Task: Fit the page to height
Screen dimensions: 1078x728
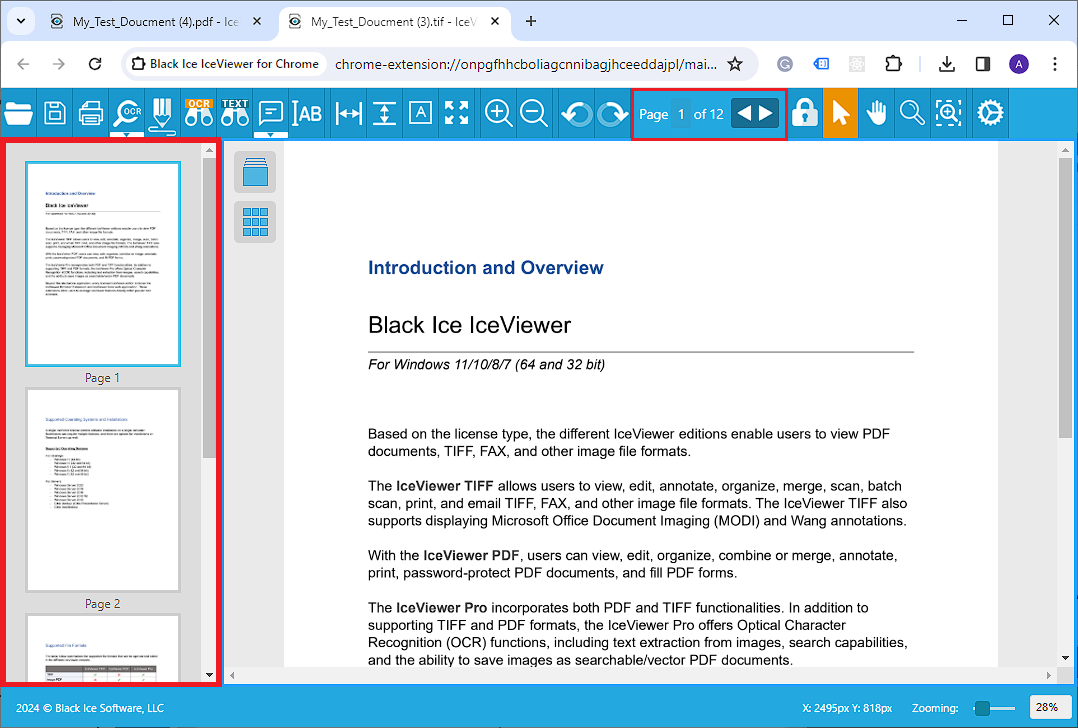Action: pyautogui.click(x=384, y=113)
